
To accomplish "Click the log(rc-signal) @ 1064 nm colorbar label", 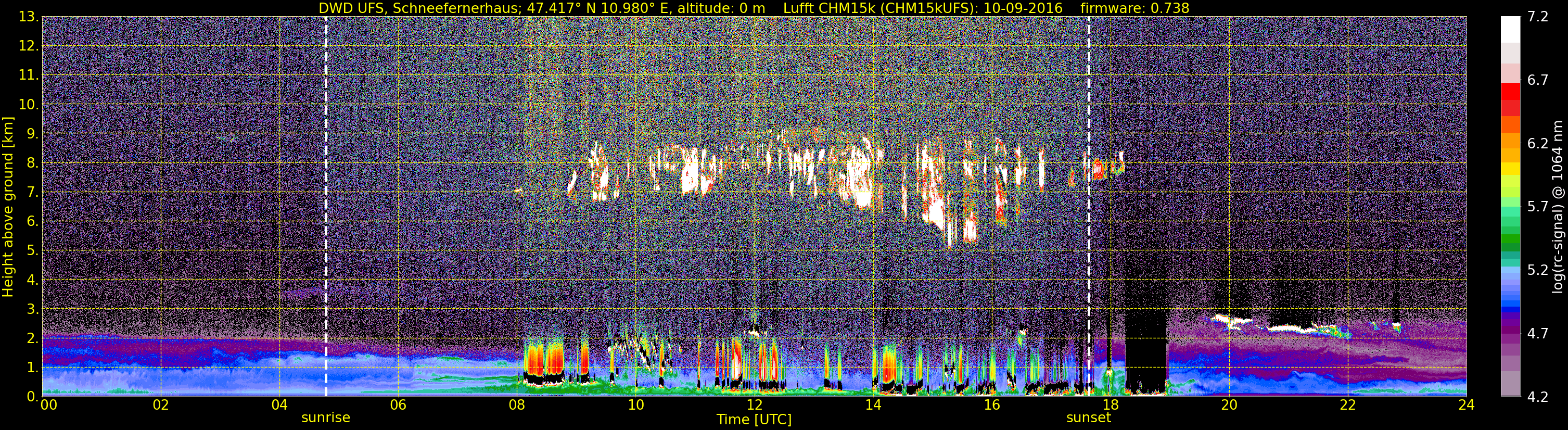I will click(x=1558, y=207).
